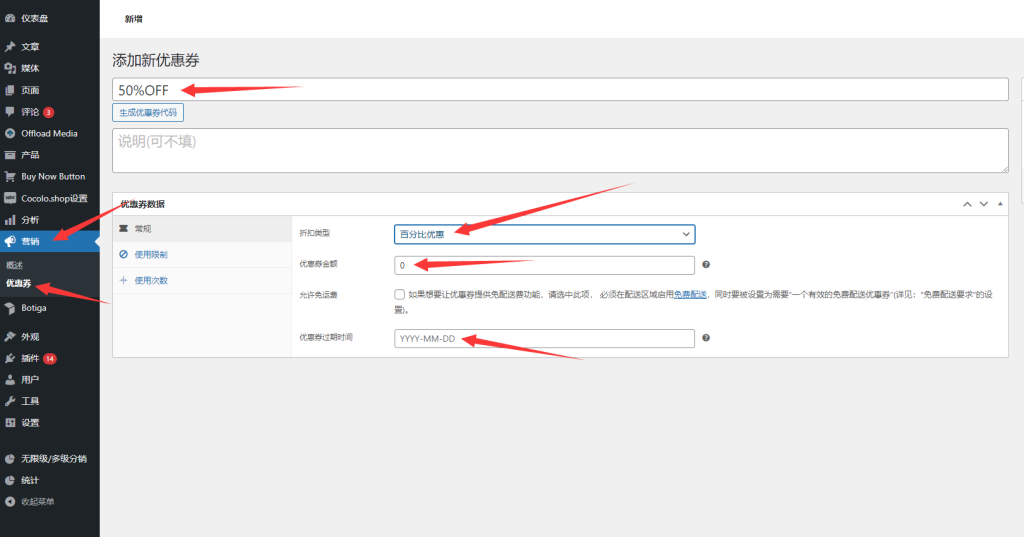
Task: Open the 产品 products icon in sidebar
Action: [10, 155]
